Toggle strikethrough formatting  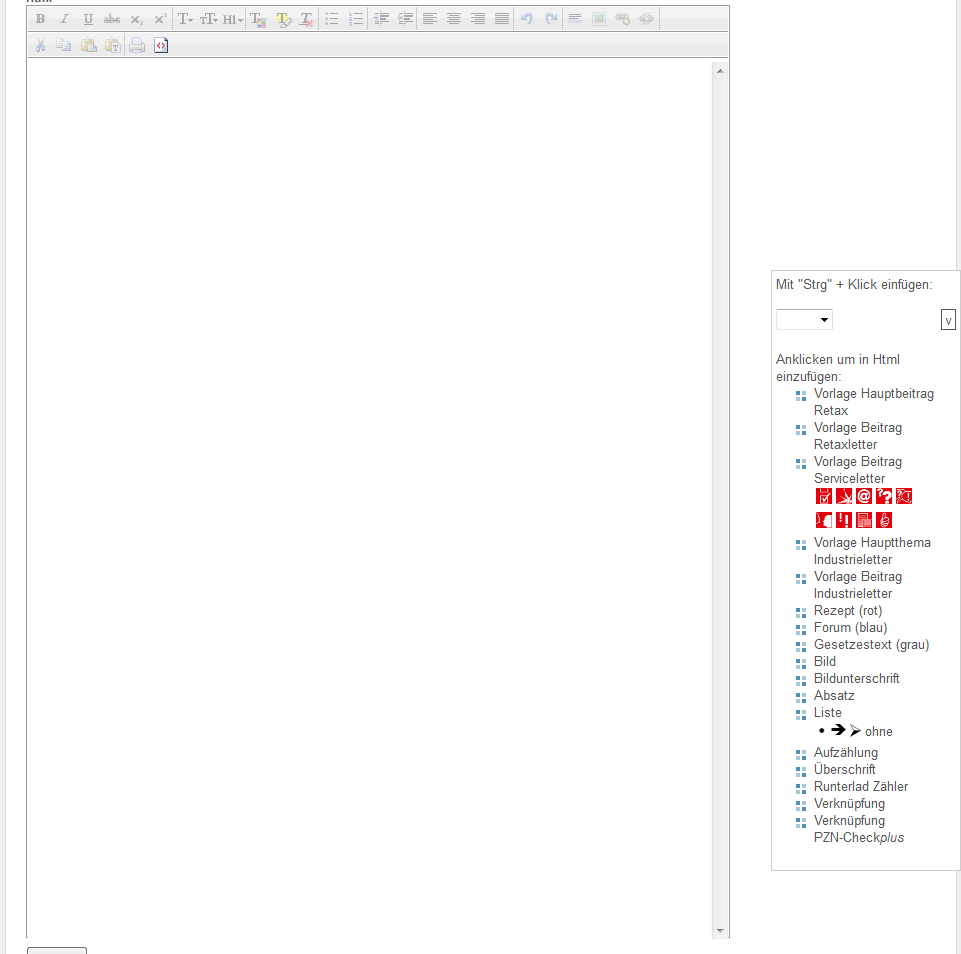click(x=112, y=19)
